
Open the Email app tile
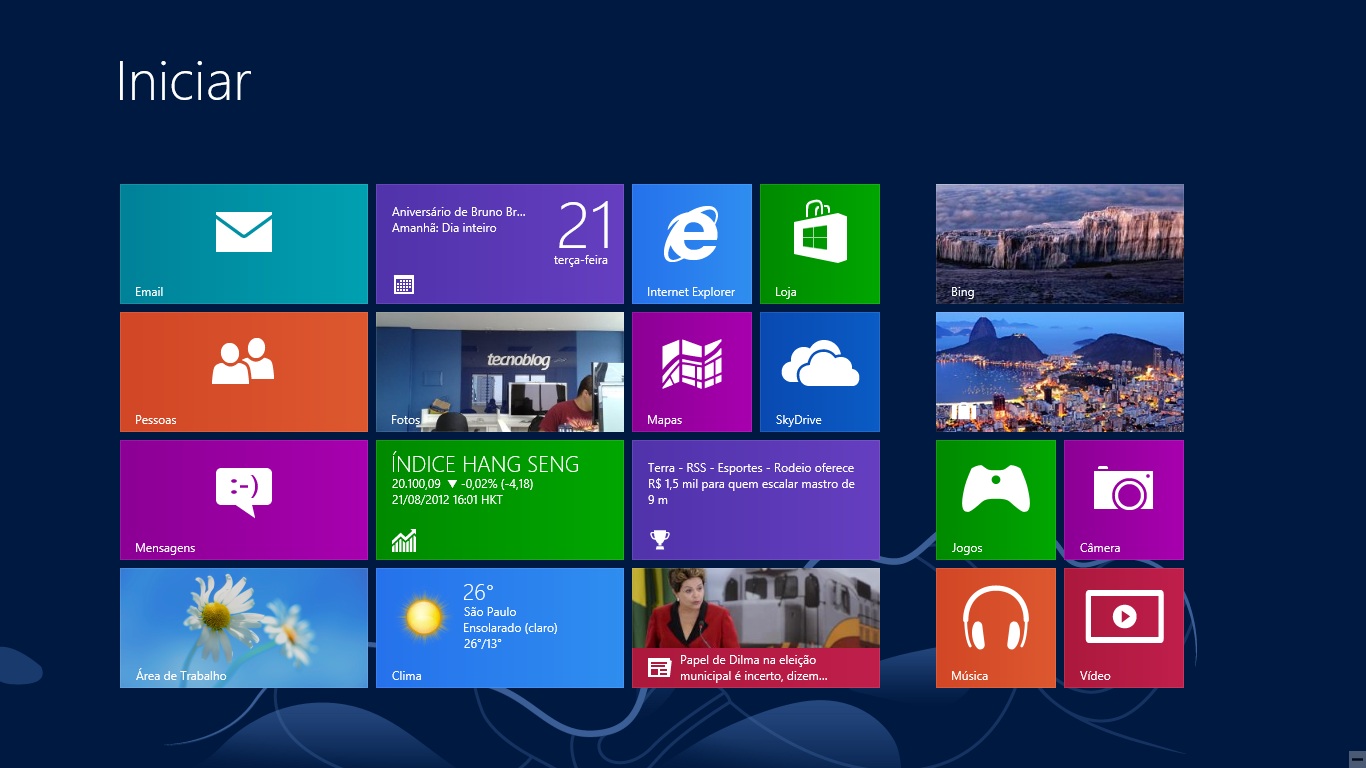[x=243, y=243]
